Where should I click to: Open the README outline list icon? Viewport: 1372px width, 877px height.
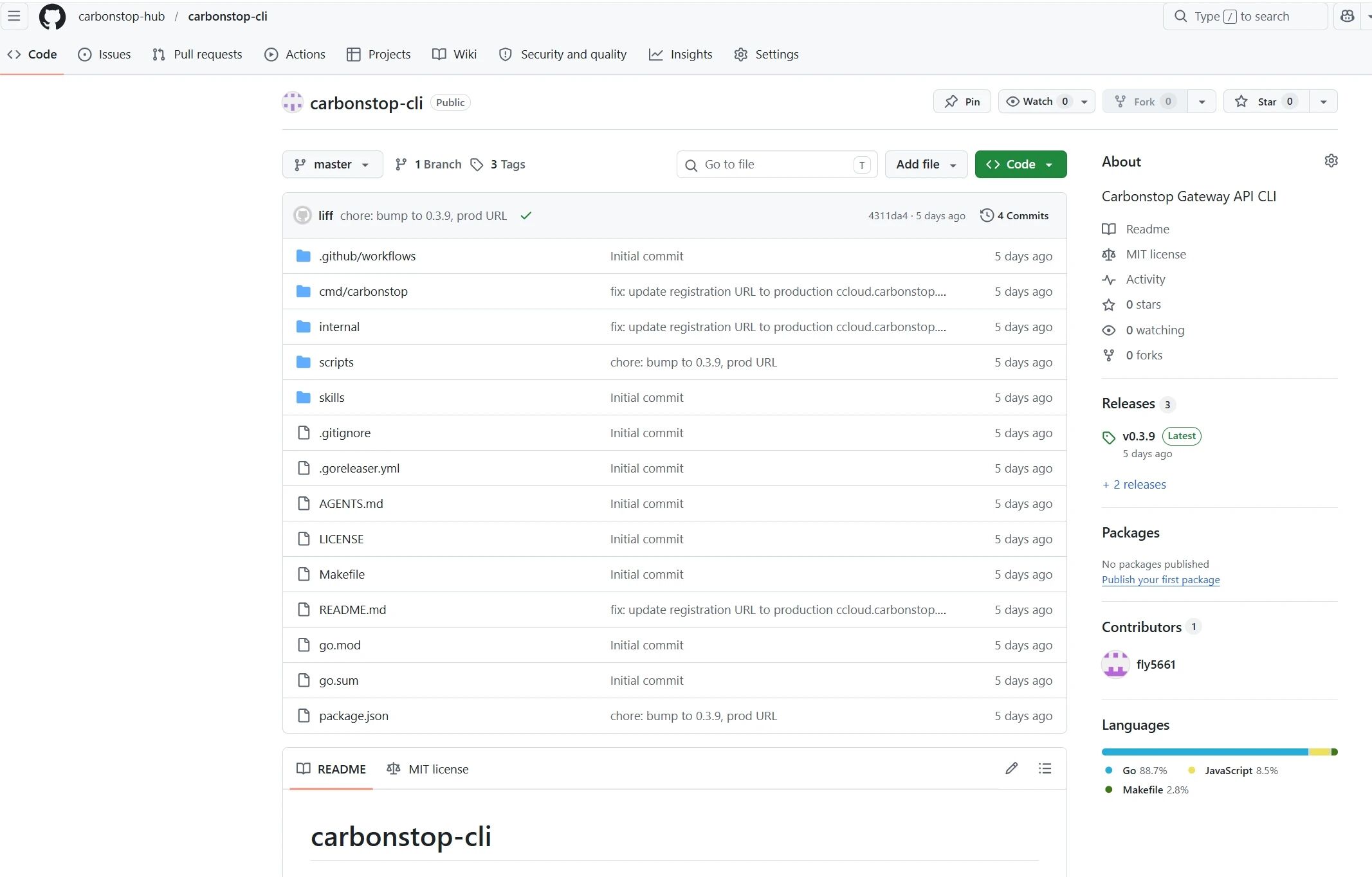click(x=1045, y=768)
